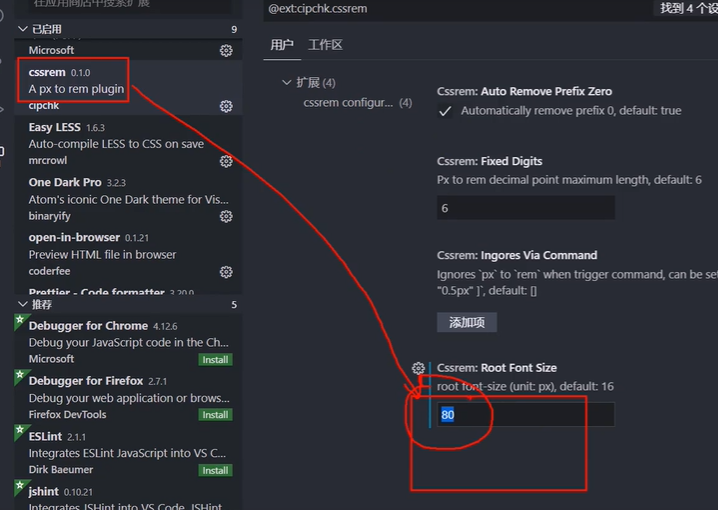This screenshot has height=510, width=718.
Task: Open the Easy LESS extension entry
Action: 129,143
